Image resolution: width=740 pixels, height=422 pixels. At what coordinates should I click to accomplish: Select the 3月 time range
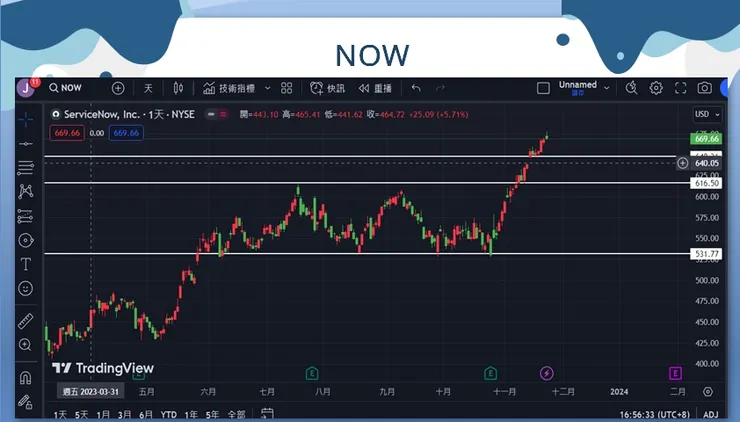[124, 414]
